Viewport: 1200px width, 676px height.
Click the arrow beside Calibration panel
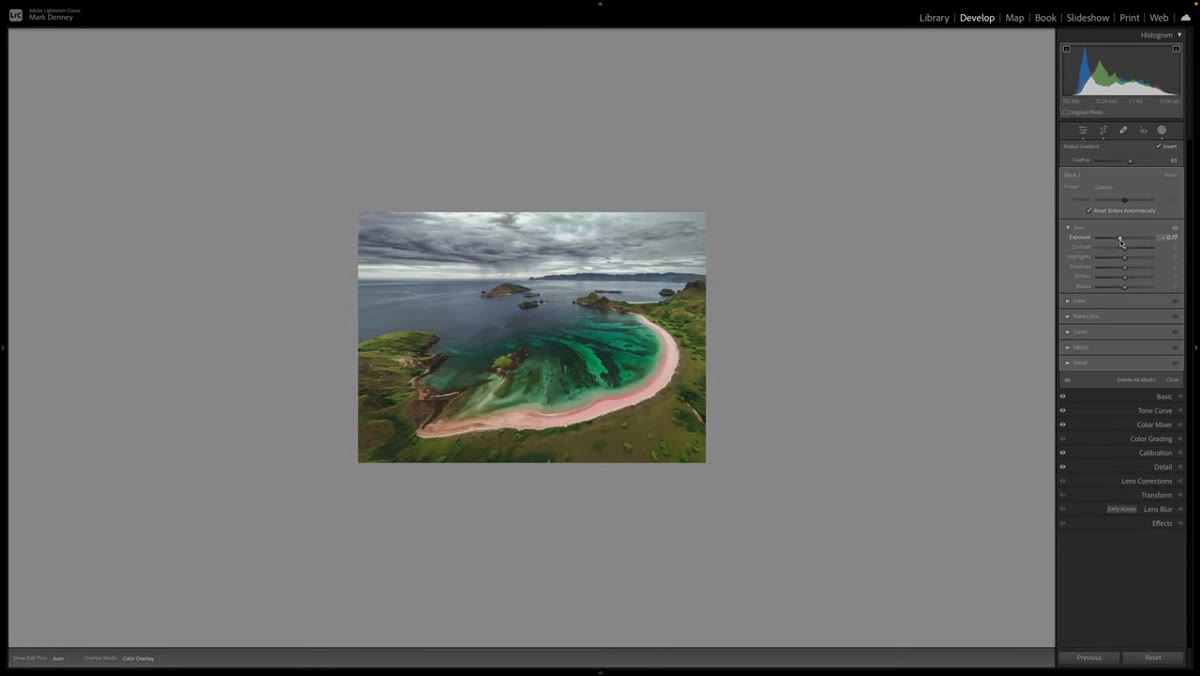coord(1180,453)
